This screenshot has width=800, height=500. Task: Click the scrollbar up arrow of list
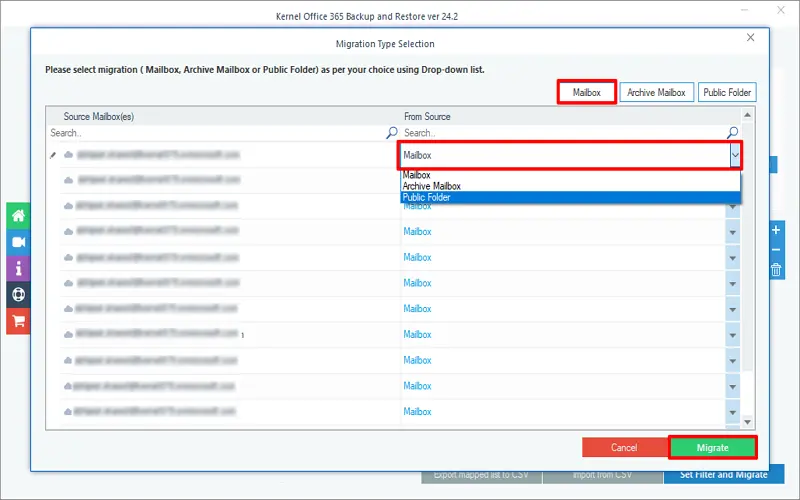747,115
